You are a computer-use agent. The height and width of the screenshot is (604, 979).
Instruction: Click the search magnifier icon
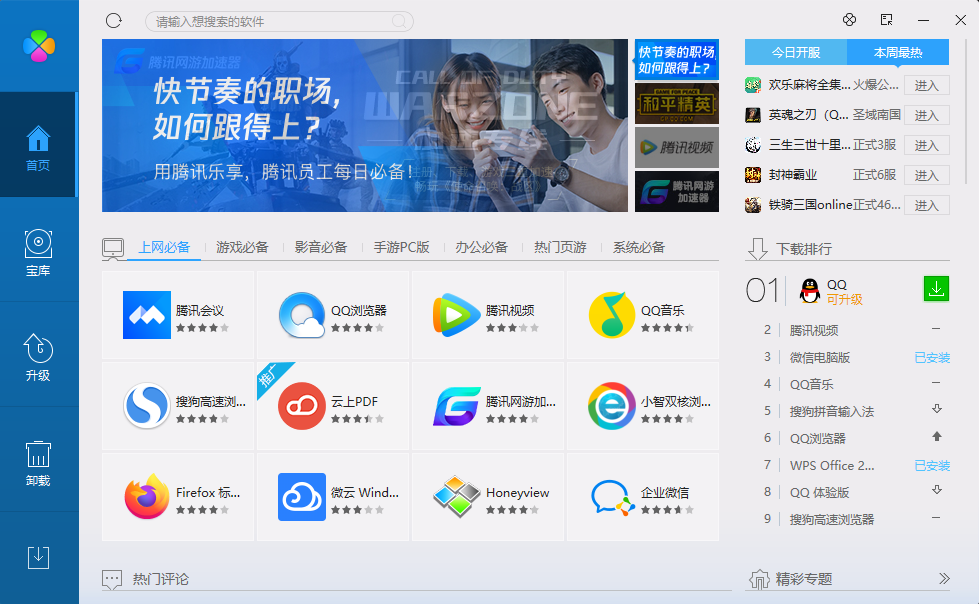pos(400,21)
